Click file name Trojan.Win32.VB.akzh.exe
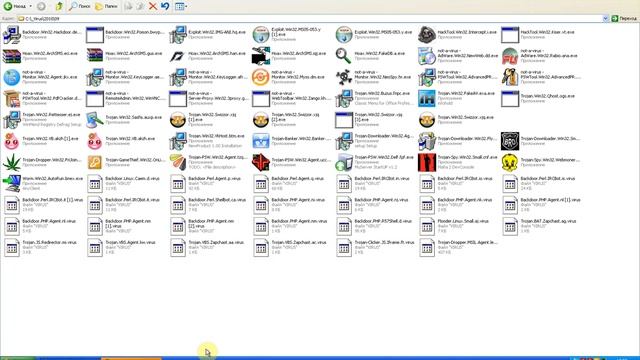 pyautogui.click(x=130, y=138)
